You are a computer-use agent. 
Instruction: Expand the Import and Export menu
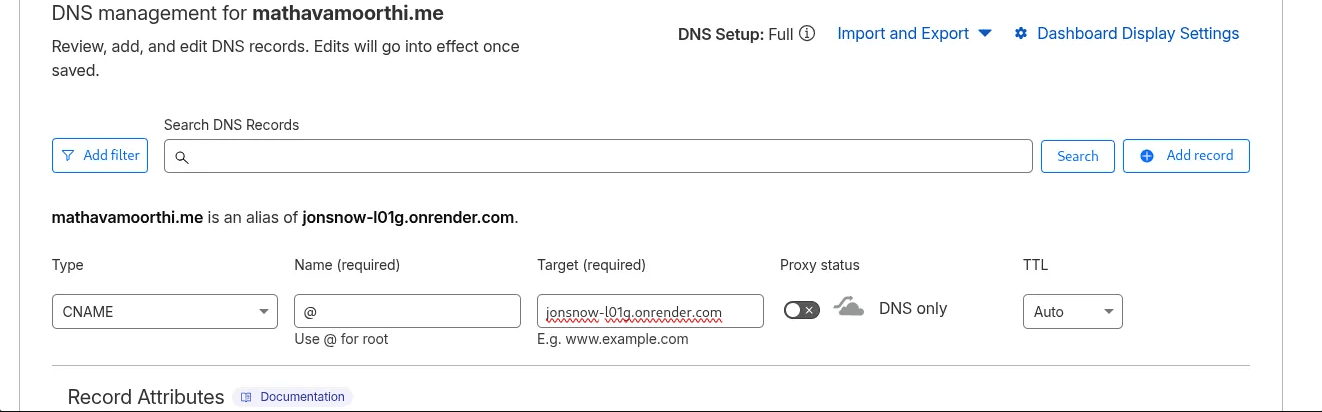[x=914, y=34]
